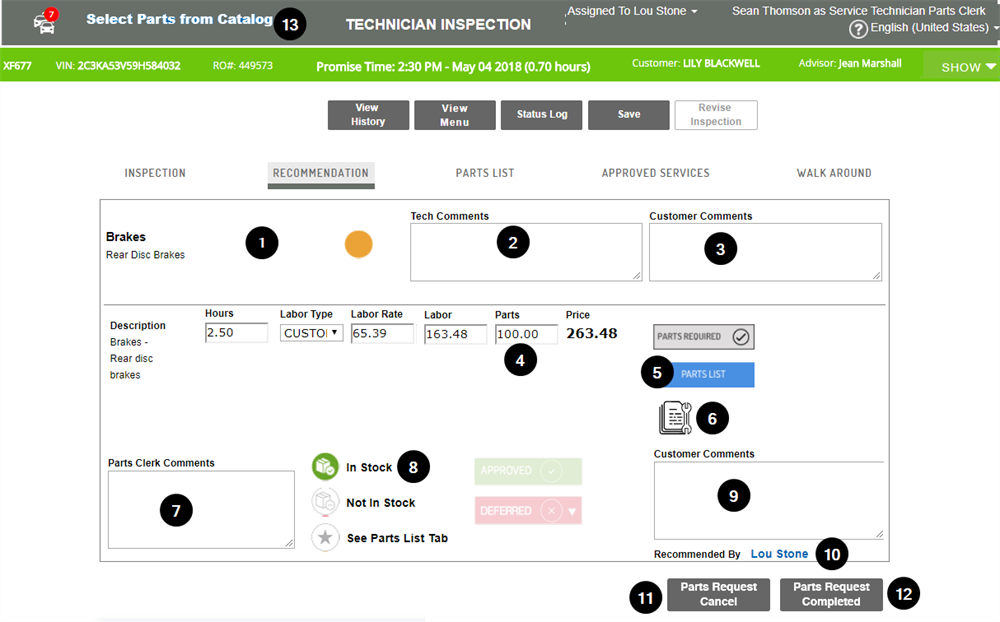The height and width of the screenshot is (622, 1000).
Task: Open the Walk Around tab
Action: [x=834, y=172]
